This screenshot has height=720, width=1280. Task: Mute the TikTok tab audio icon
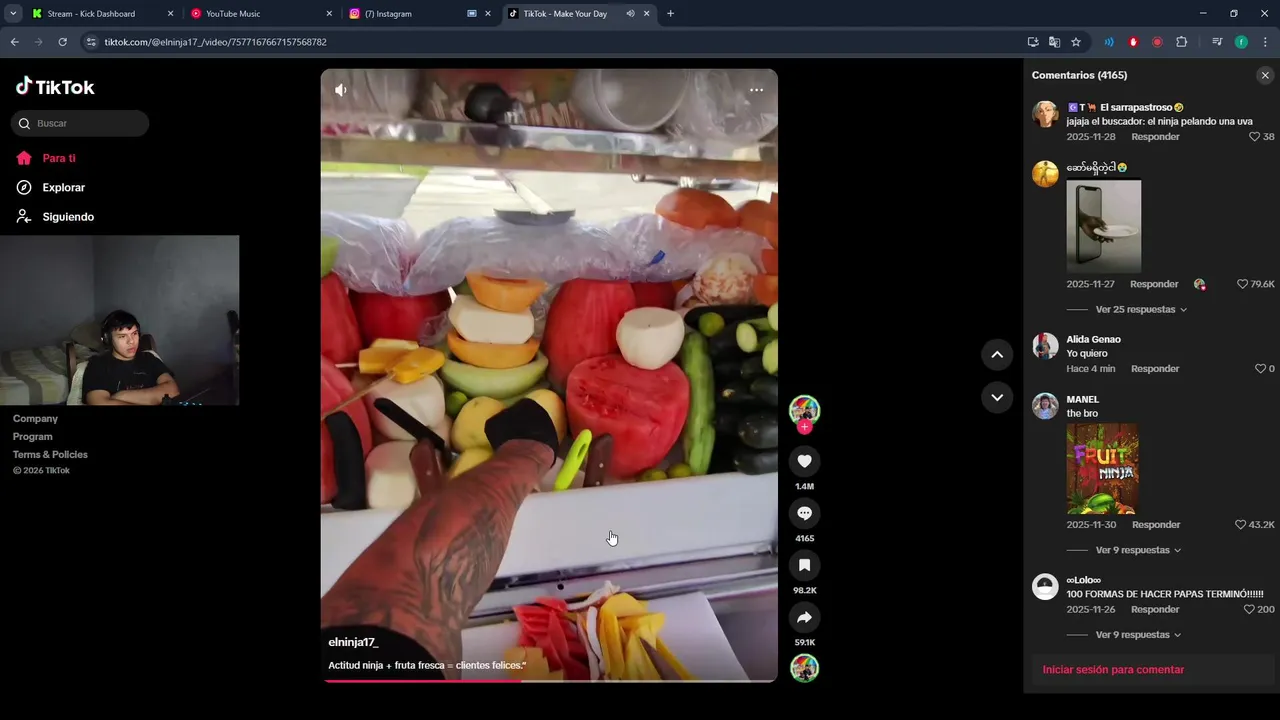630,14
